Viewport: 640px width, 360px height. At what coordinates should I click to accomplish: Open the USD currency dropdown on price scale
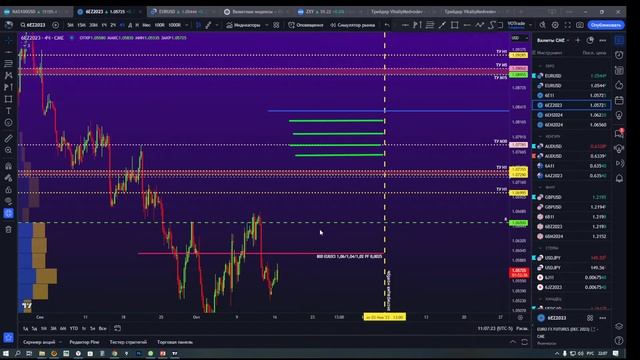[x=520, y=38]
